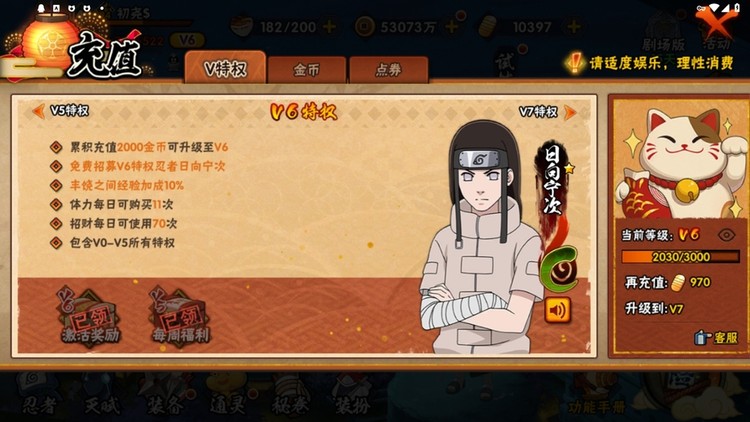
Task: Click the 2030/3000 recharge progress bar
Action: (x=680, y=257)
